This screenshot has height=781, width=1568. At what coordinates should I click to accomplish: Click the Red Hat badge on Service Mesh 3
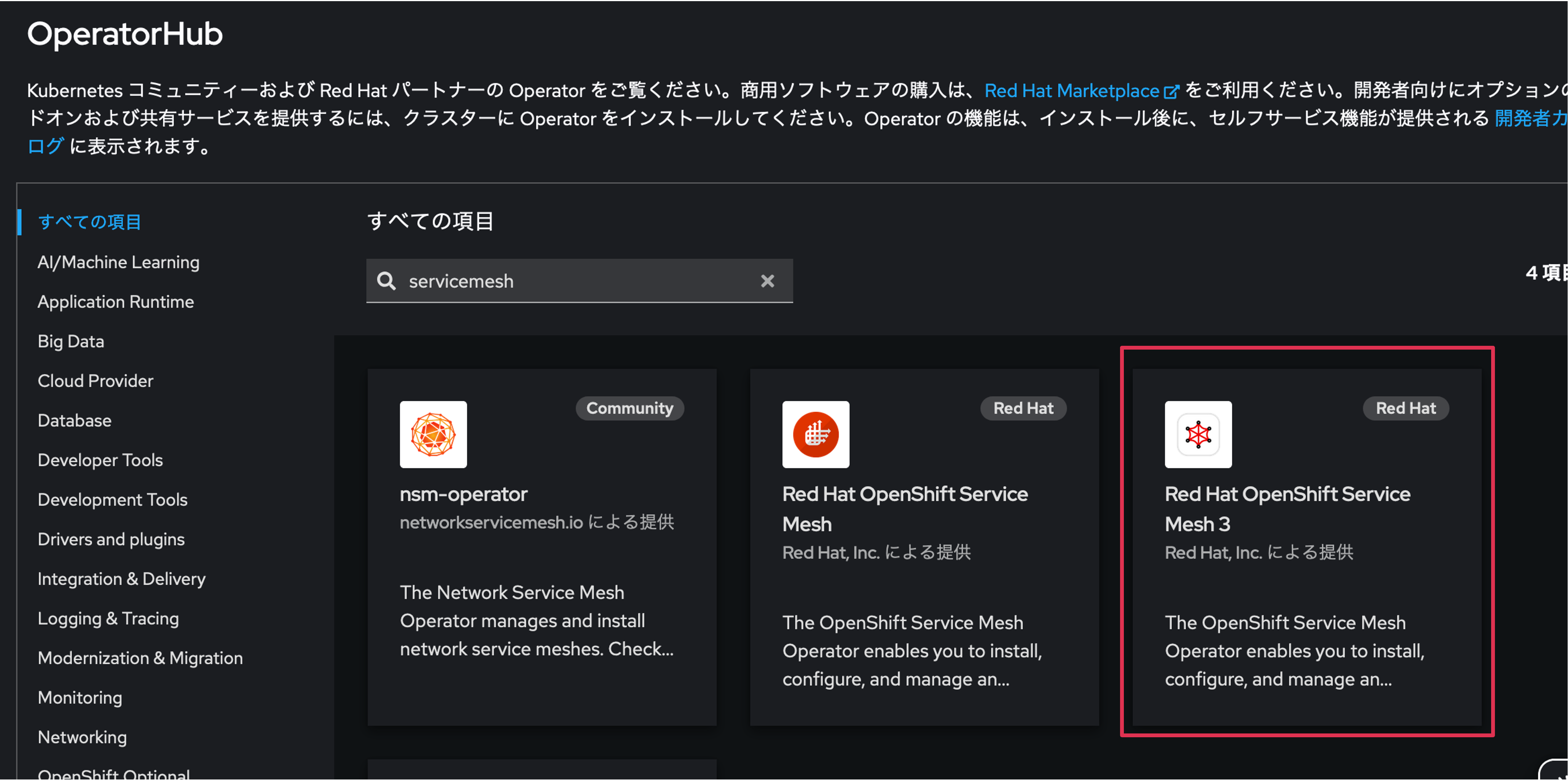1405,408
